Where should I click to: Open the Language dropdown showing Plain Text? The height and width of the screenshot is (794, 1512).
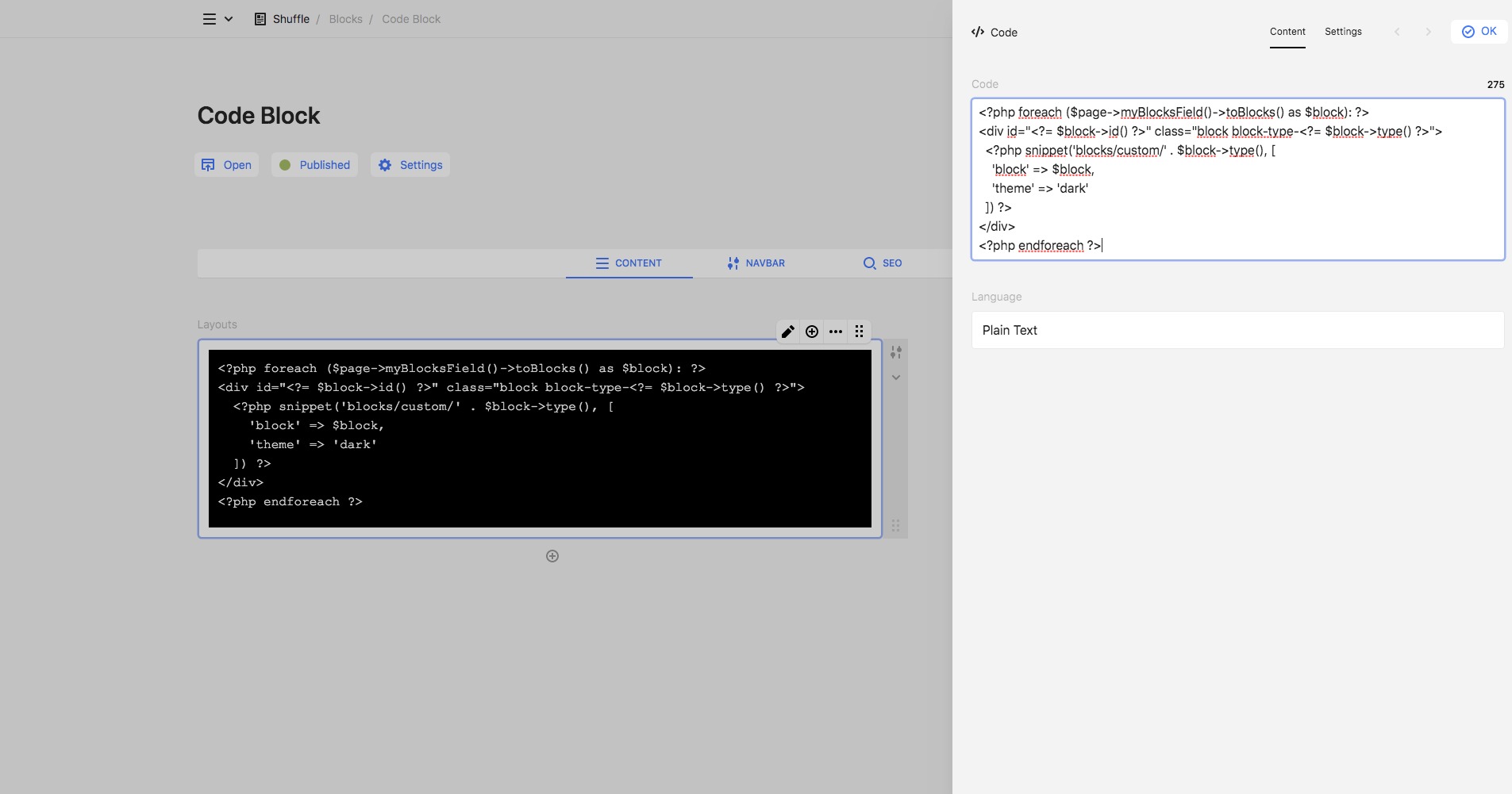(1237, 330)
